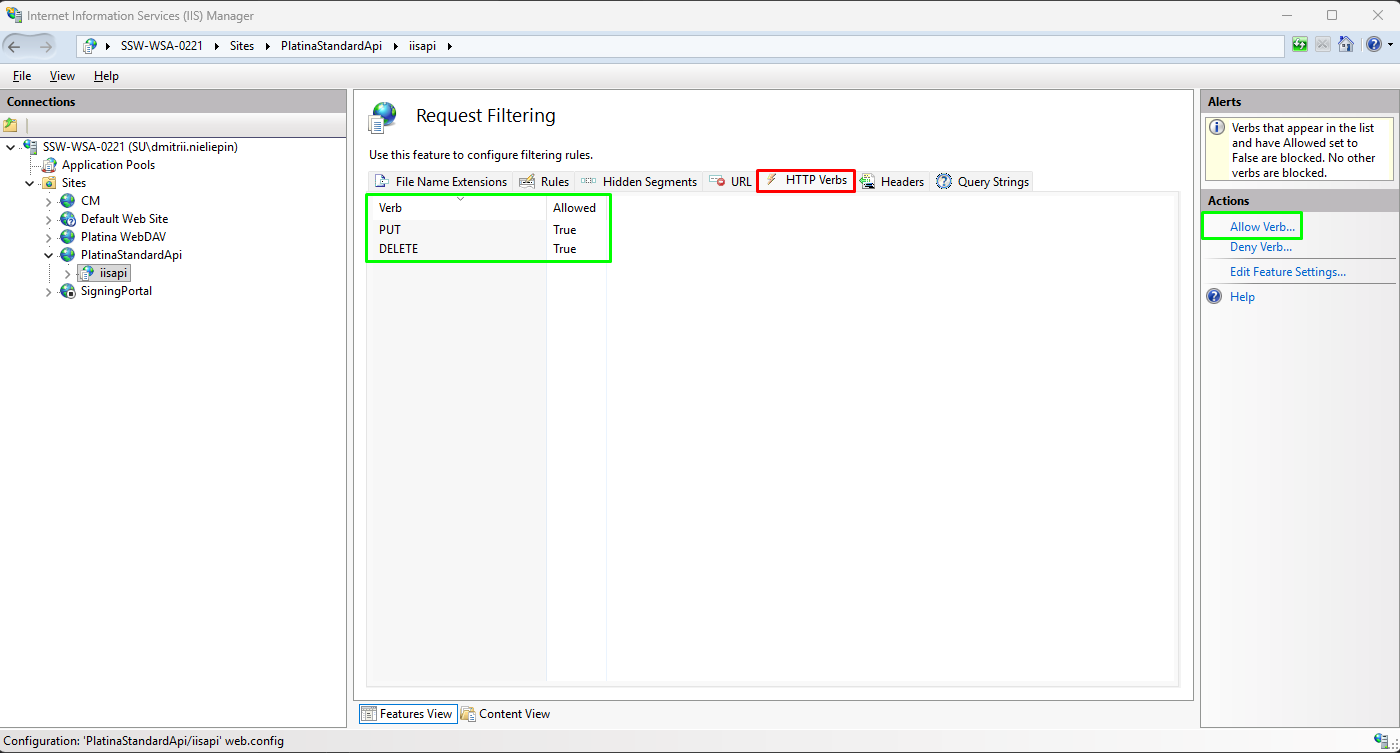Image resolution: width=1400 pixels, height=753 pixels.
Task: Open the View menu
Action: tap(62, 76)
